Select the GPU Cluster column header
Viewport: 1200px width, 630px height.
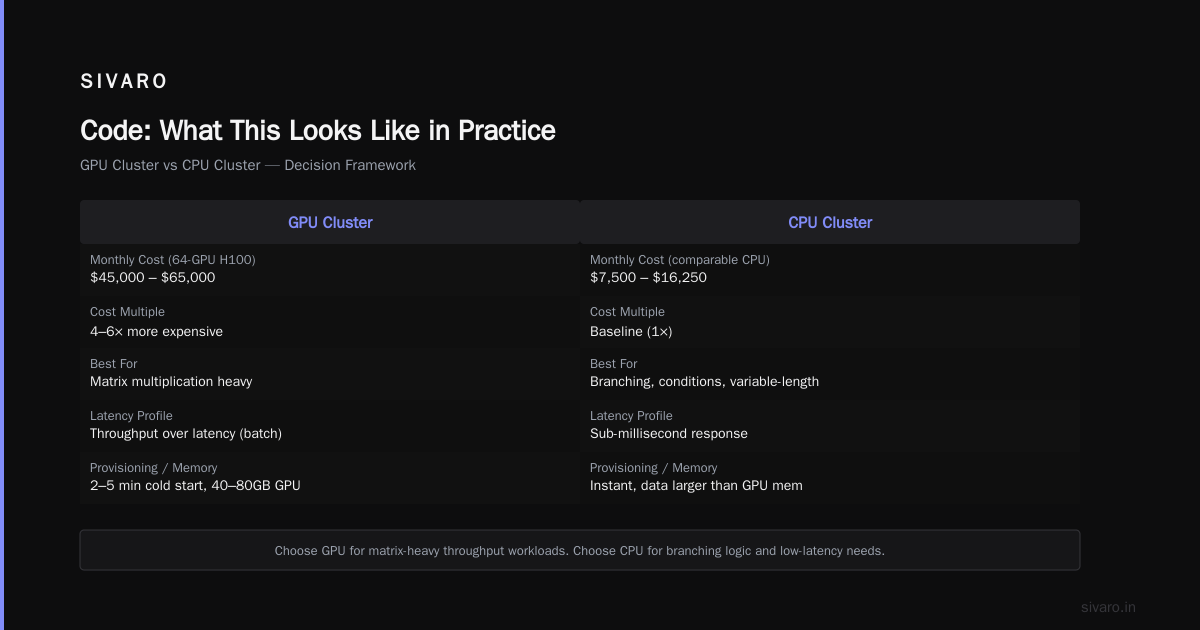(x=330, y=222)
